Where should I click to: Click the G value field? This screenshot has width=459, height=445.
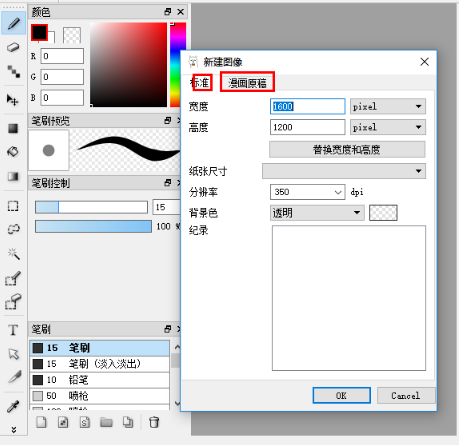click(62, 77)
